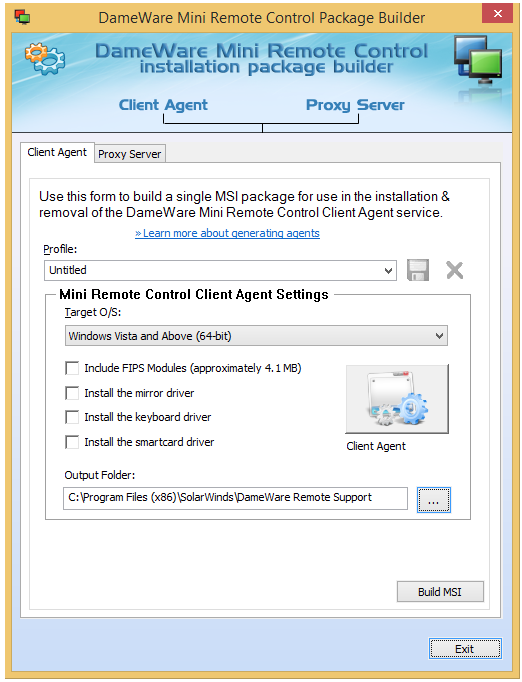Switch to the Proxy Server tab
Screen dimensions: 522x682
(x=130, y=154)
